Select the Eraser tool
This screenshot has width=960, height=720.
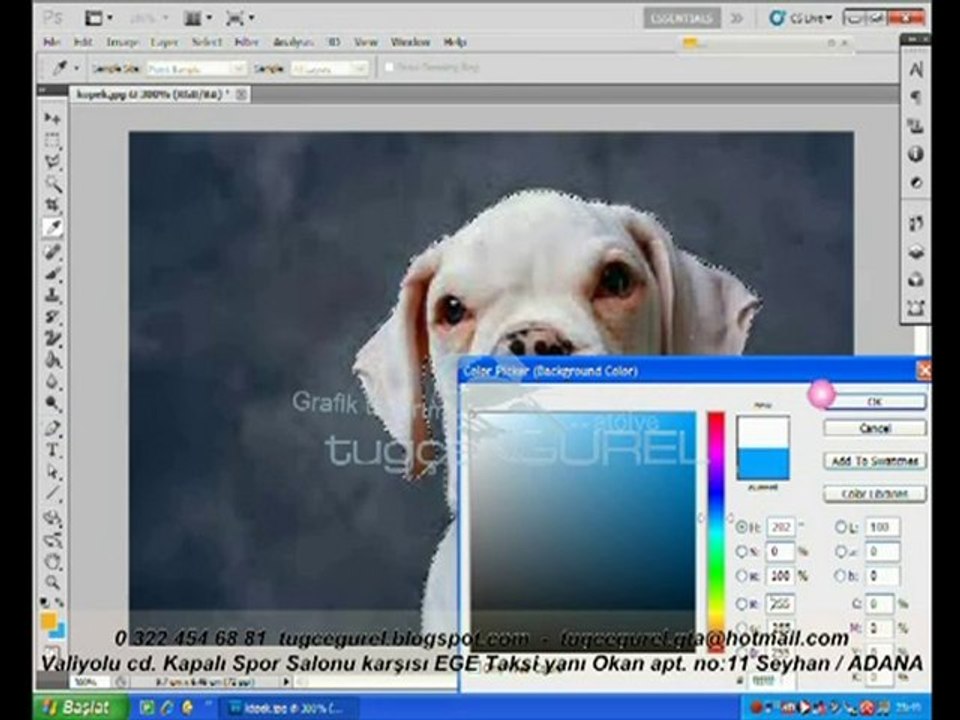click(53, 339)
